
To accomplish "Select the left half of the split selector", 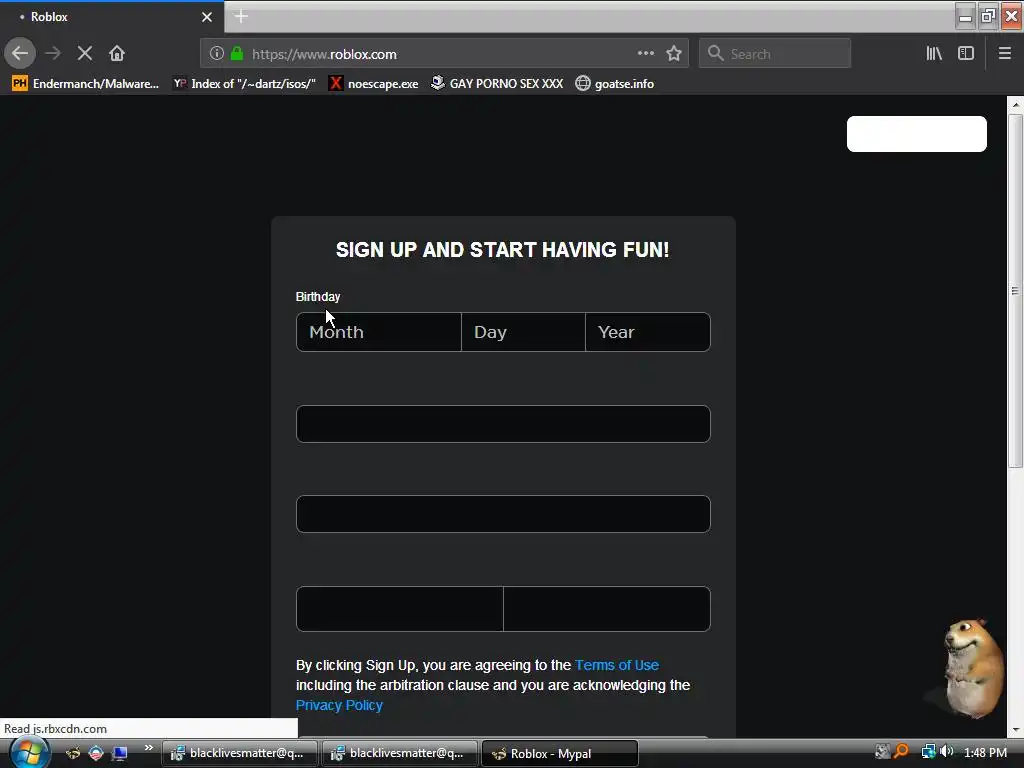I will coord(400,609).
